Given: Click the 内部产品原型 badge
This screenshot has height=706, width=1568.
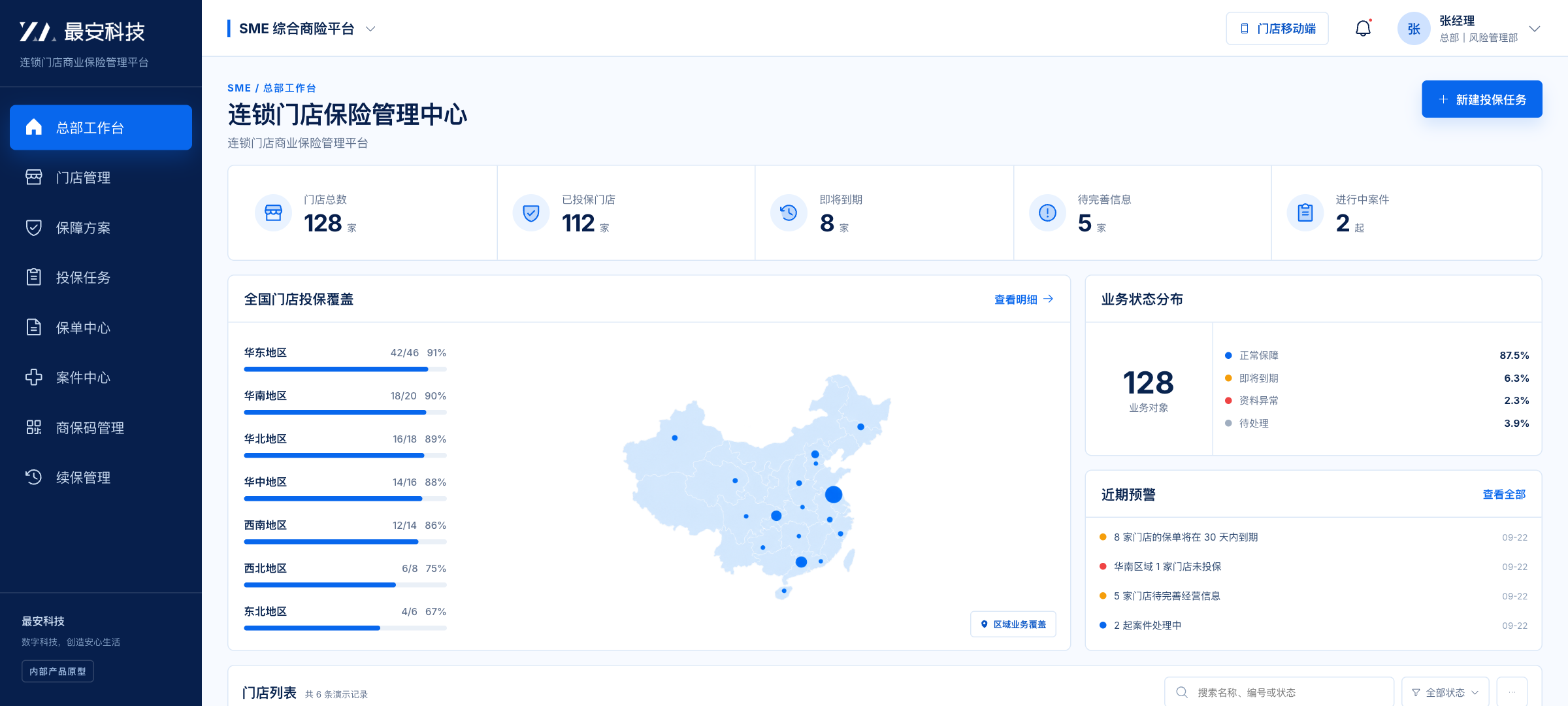Looking at the screenshot, I should click(x=57, y=671).
